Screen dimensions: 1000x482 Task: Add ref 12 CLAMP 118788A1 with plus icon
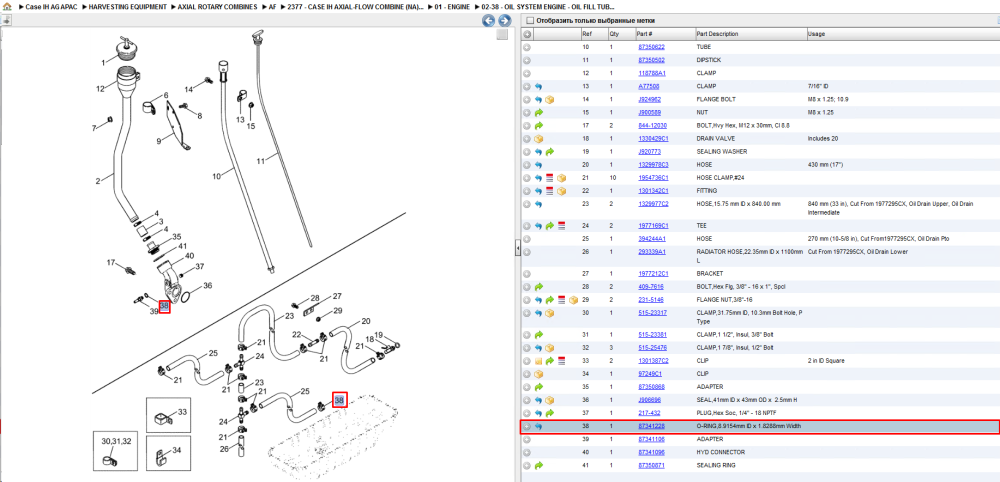527,73
